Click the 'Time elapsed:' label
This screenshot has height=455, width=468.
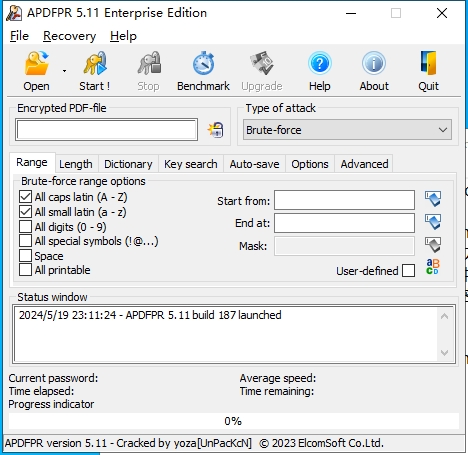click(x=41, y=391)
